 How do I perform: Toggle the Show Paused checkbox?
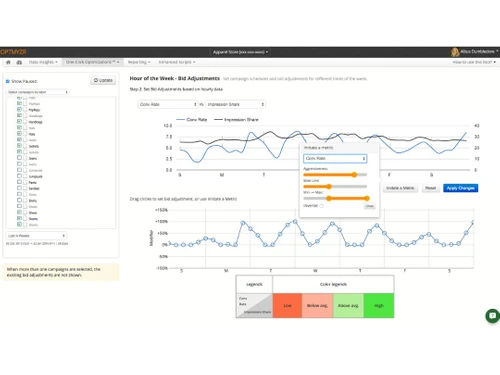point(8,81)
